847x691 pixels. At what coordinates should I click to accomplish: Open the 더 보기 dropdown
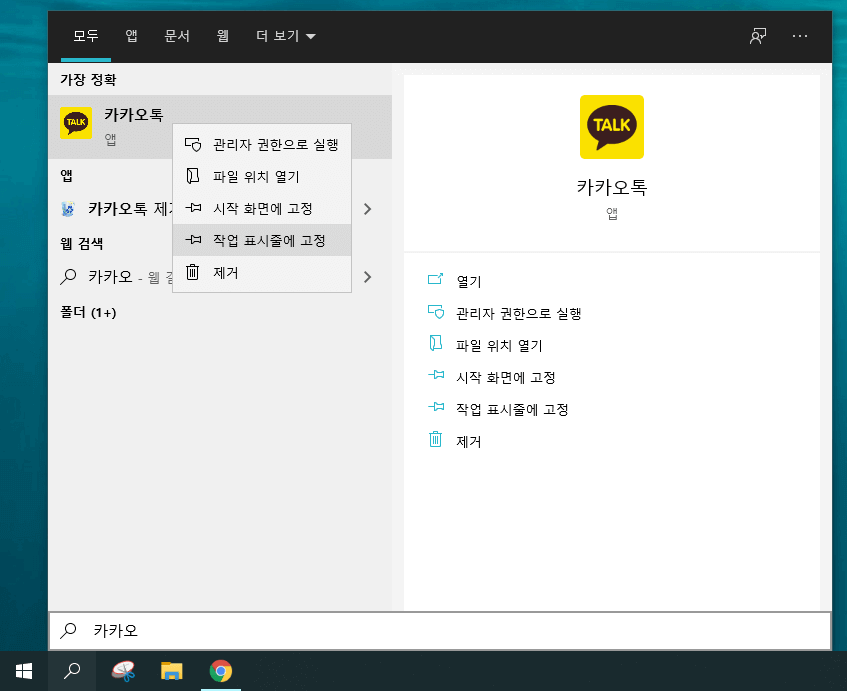click(x=285, y=36)
